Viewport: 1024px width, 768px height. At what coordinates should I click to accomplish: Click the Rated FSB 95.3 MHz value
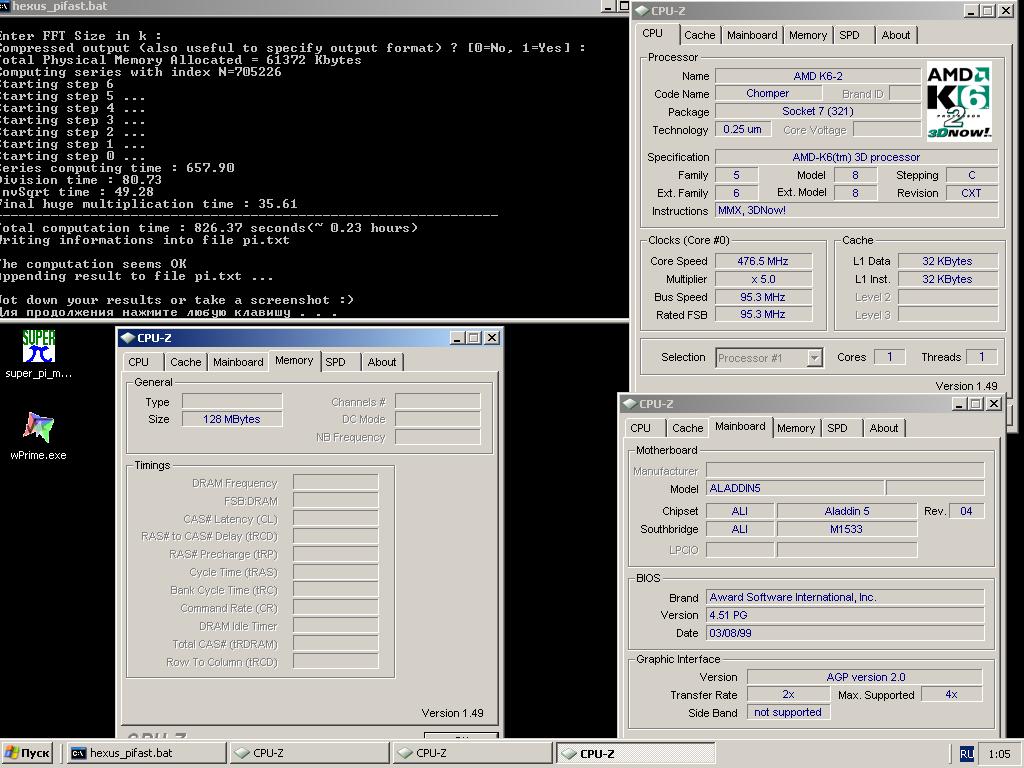point(763,315)
